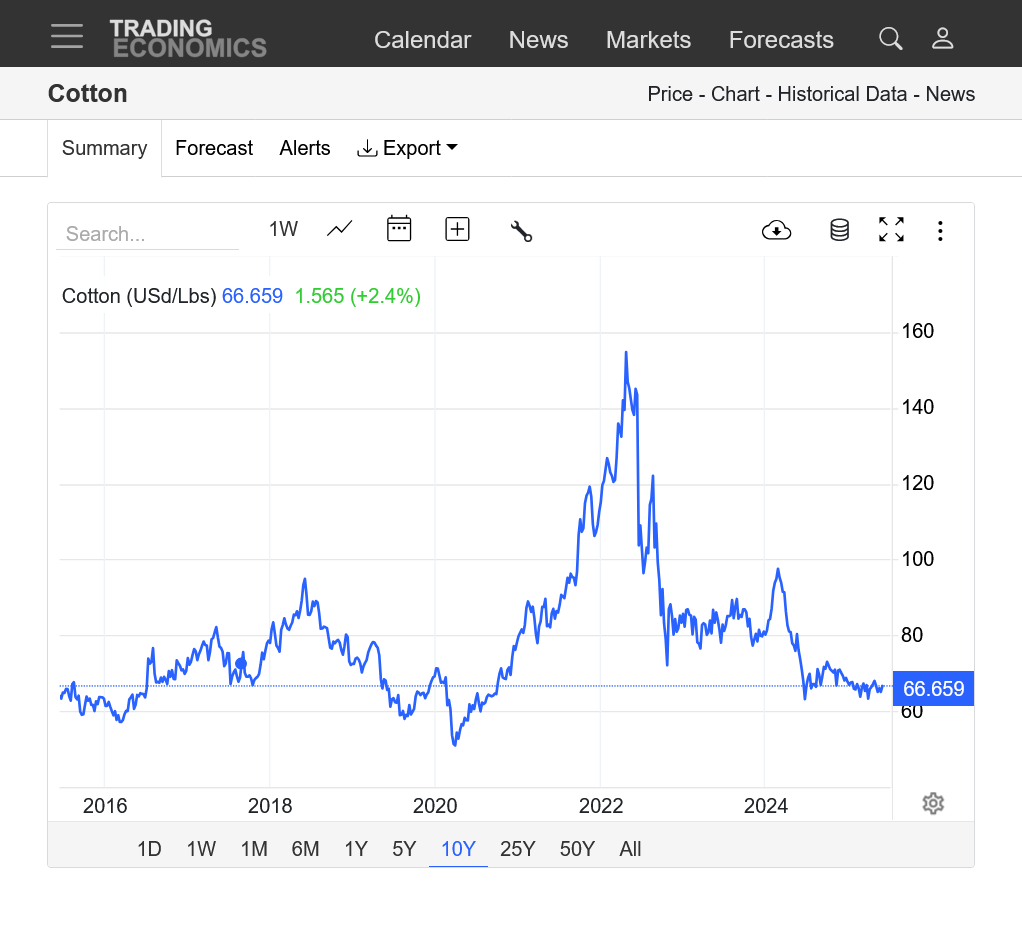
Task: Open the database stack icon
Action: coord(840,230)
